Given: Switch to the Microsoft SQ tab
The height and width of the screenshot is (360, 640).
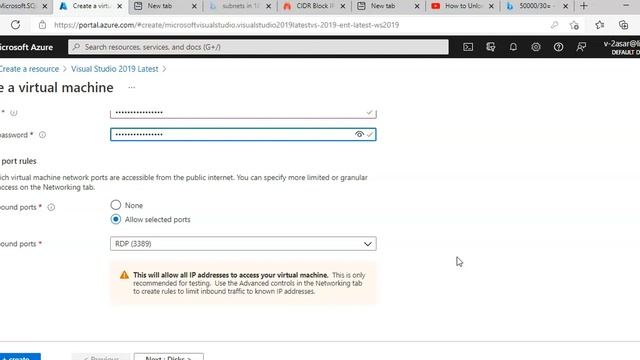Looking at the screenshot, I should (24, 6).
